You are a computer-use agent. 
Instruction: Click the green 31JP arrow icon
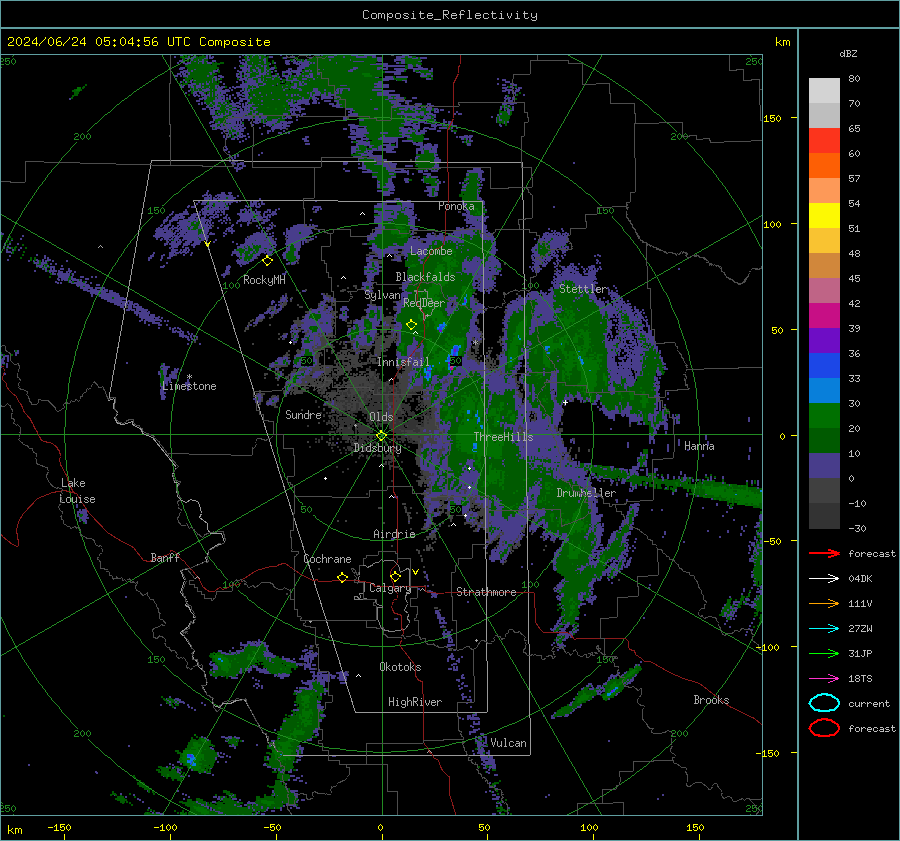pos(824,653)
